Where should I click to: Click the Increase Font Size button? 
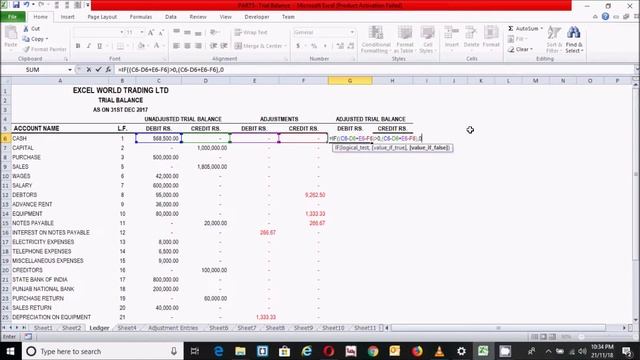[x=151, y=32]
